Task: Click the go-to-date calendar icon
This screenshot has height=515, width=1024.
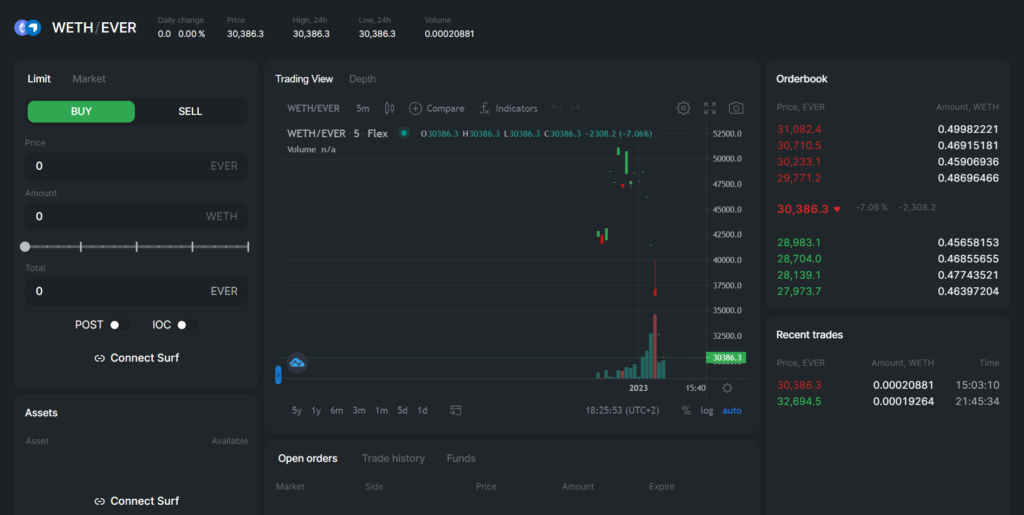Action: pos(456,411)
